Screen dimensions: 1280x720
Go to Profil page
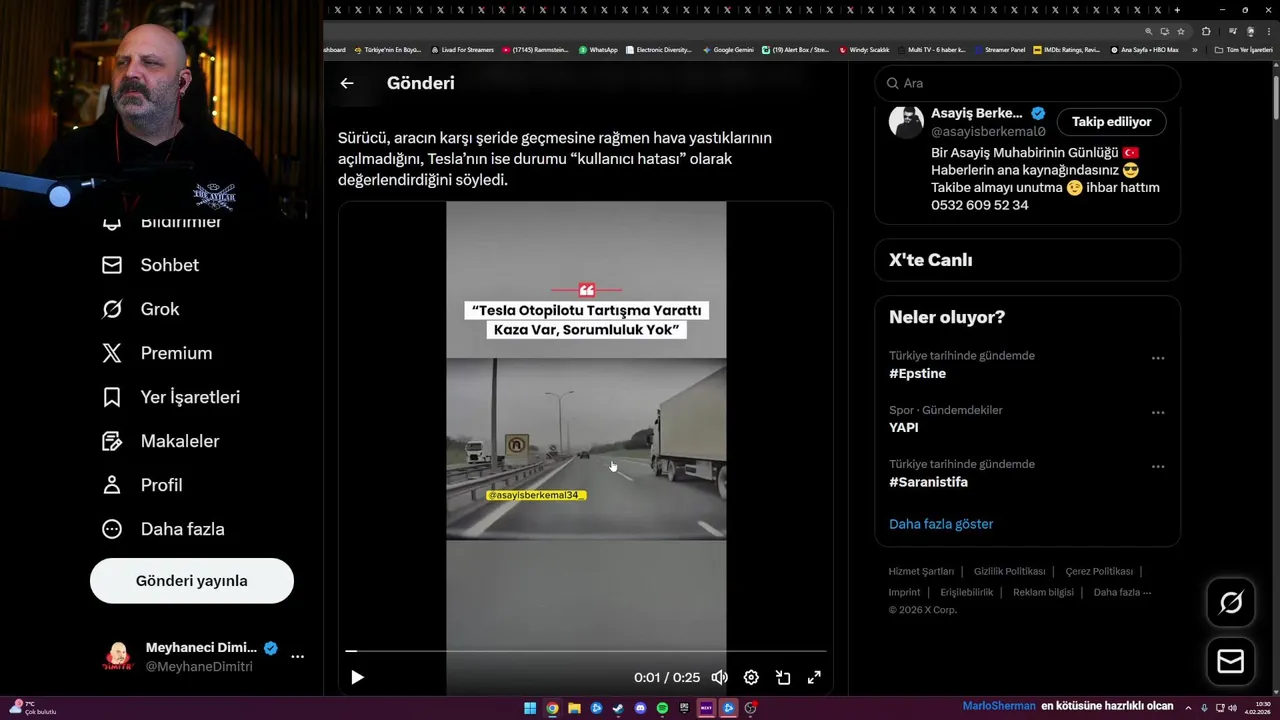(x=142, y=485)
